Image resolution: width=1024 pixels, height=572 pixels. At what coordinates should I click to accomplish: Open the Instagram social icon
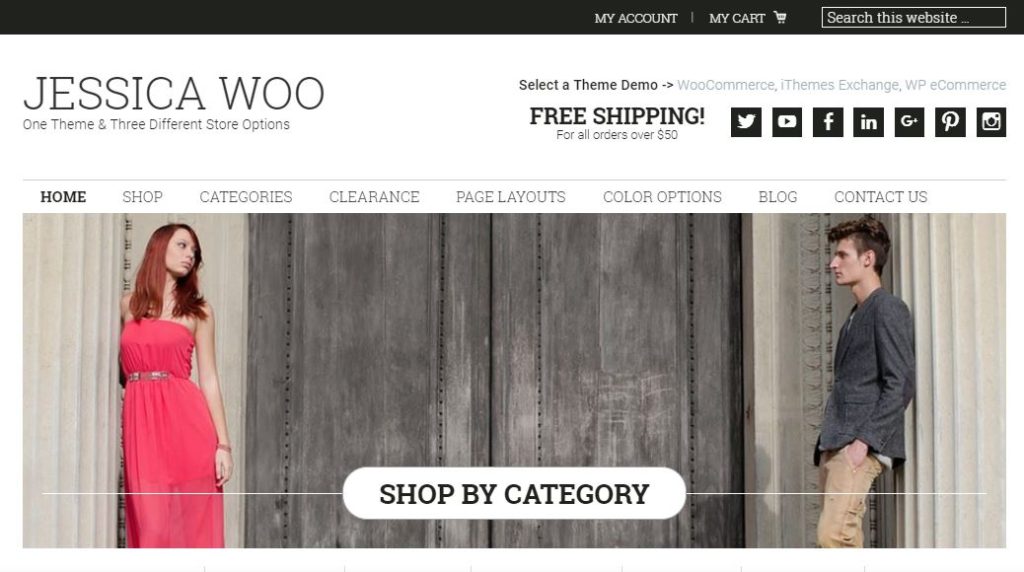[991, 122]
